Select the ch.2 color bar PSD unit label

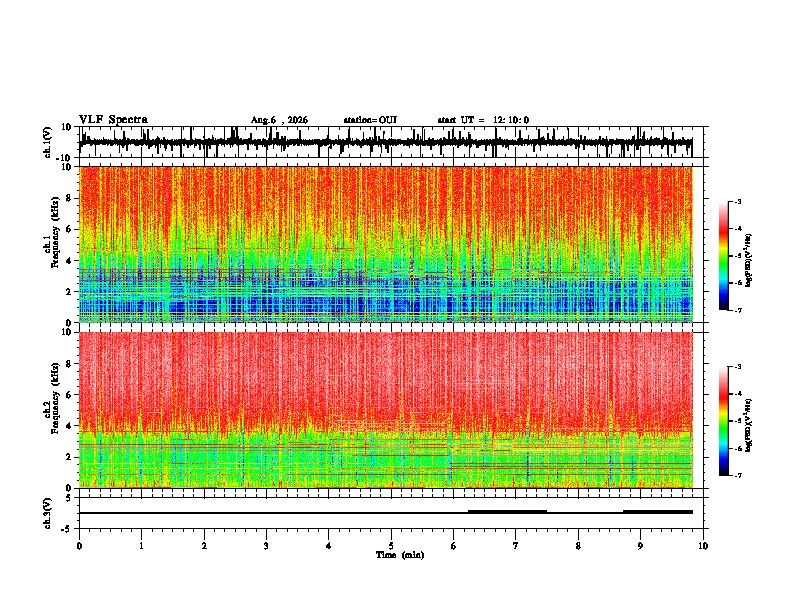click(x=749, y=425)
